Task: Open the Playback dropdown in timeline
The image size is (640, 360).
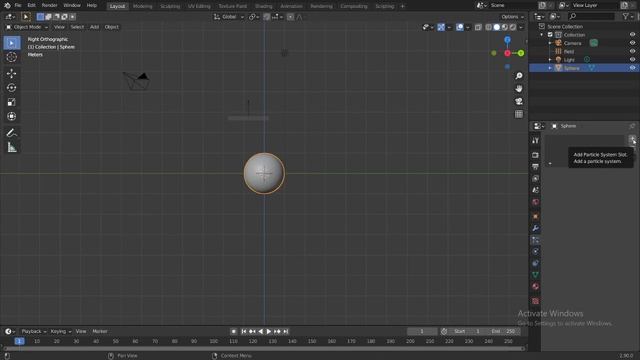Action: (33, 331)
